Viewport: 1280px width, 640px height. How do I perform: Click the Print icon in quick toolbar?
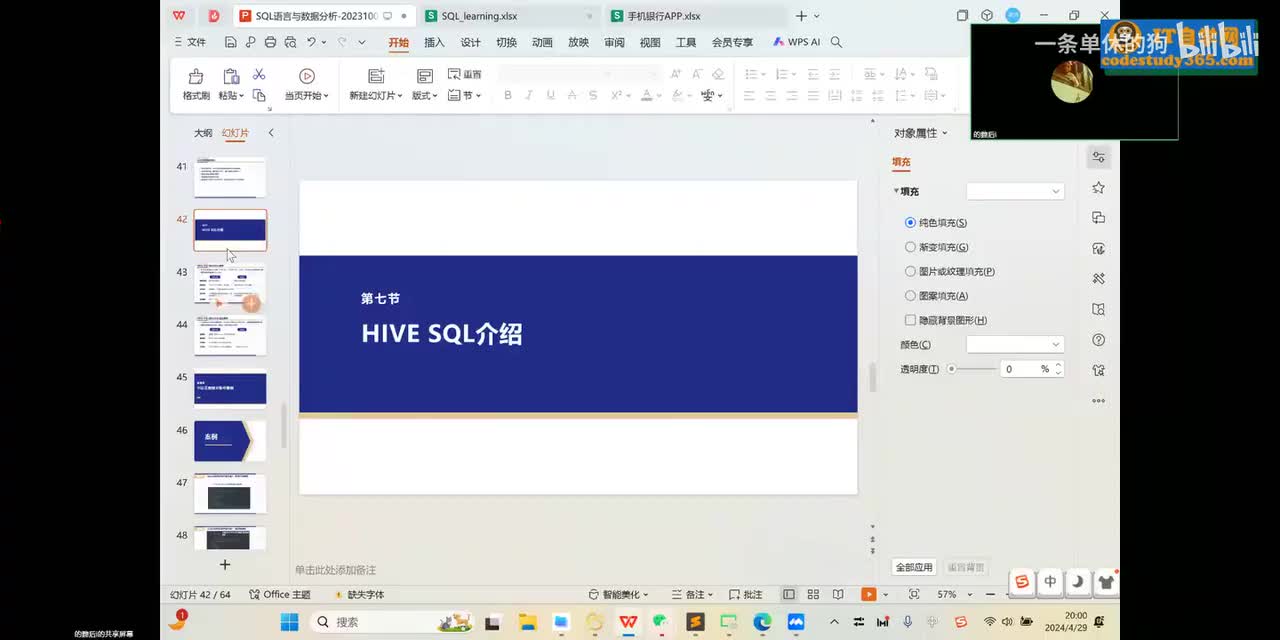pyautogui.click(x=270, y=42)
